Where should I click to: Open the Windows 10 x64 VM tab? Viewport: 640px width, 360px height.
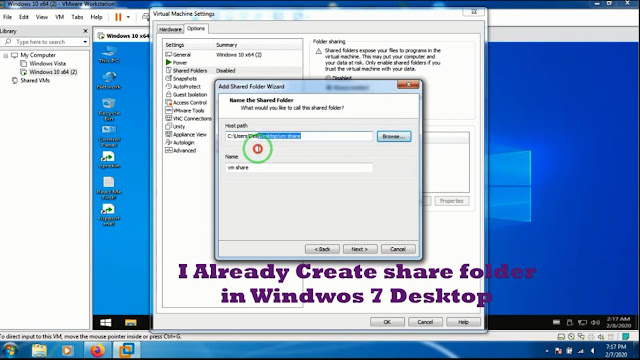(124, 36)
